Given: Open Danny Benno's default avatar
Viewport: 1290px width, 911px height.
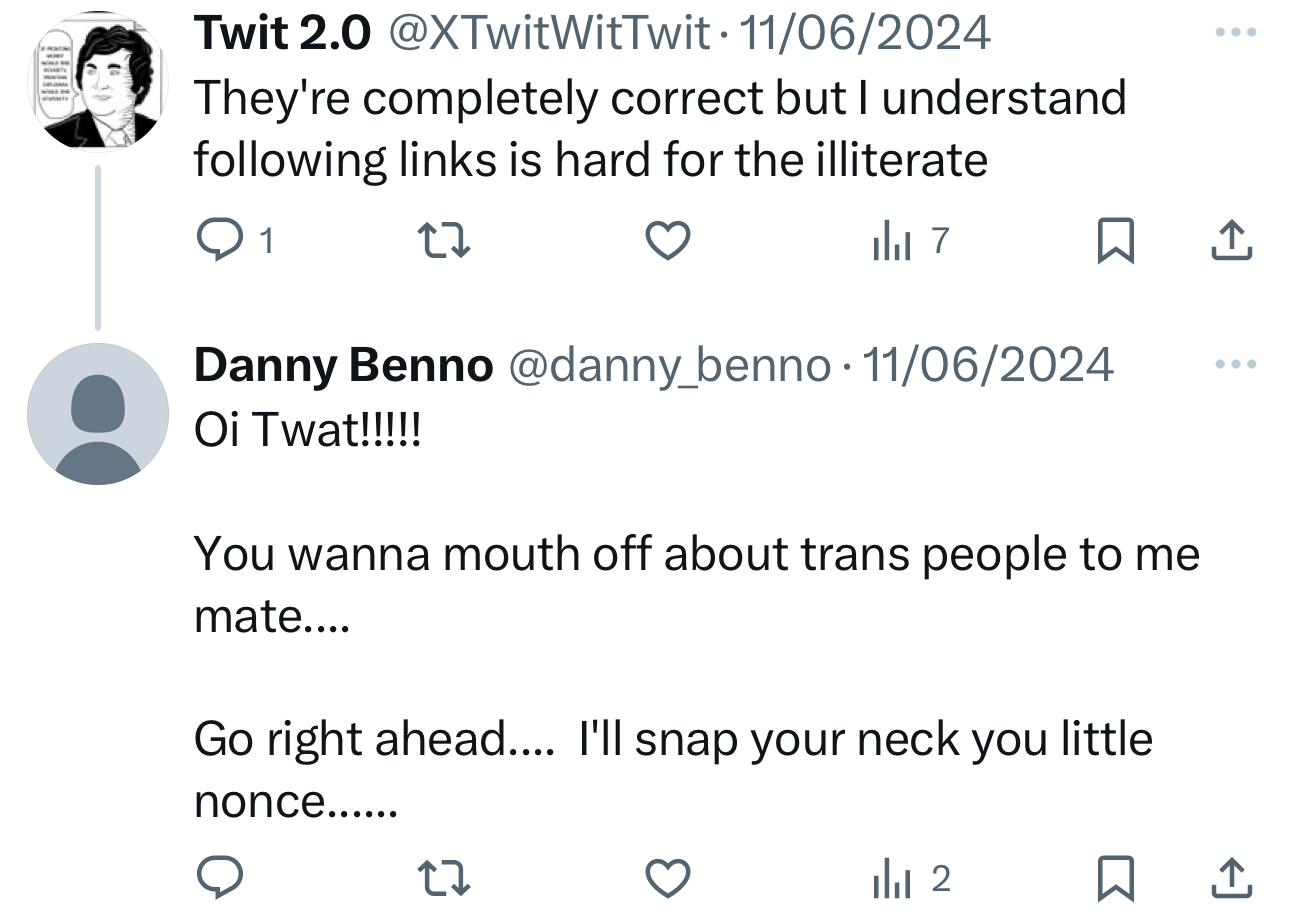Looking at the screenshot, I should (97, 413).
